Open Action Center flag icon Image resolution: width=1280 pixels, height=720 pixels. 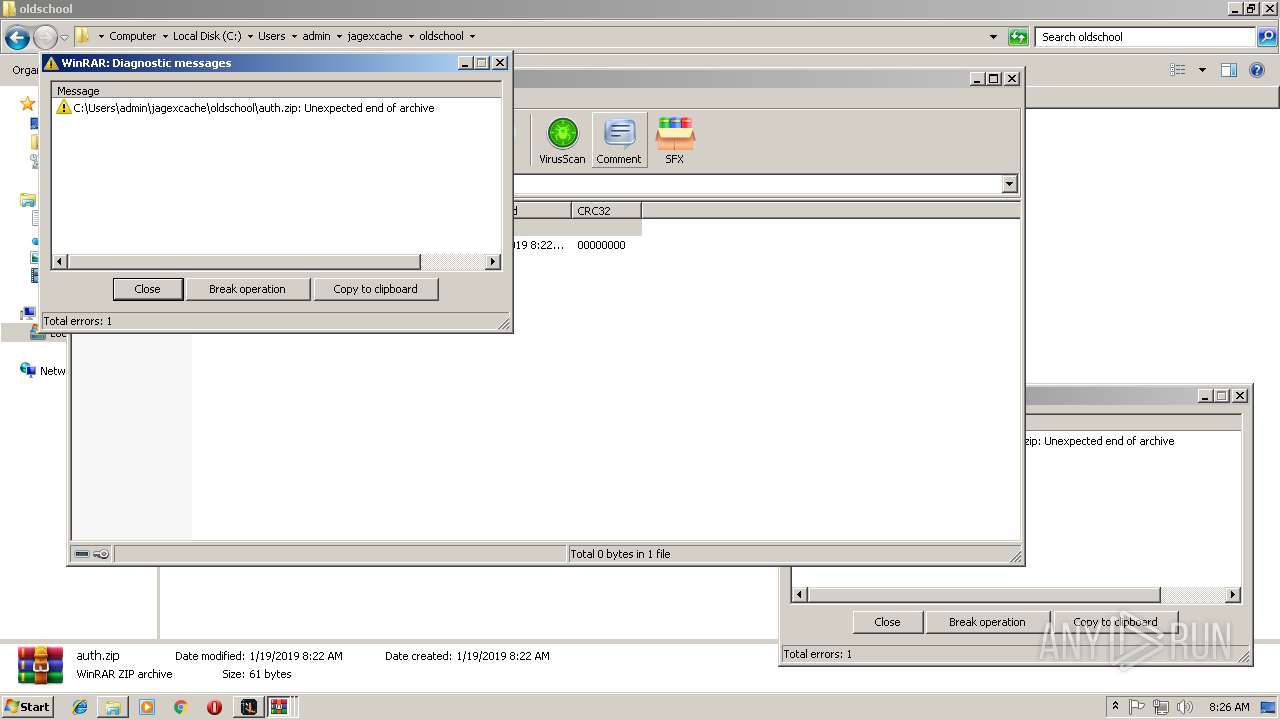point(1137,707)
